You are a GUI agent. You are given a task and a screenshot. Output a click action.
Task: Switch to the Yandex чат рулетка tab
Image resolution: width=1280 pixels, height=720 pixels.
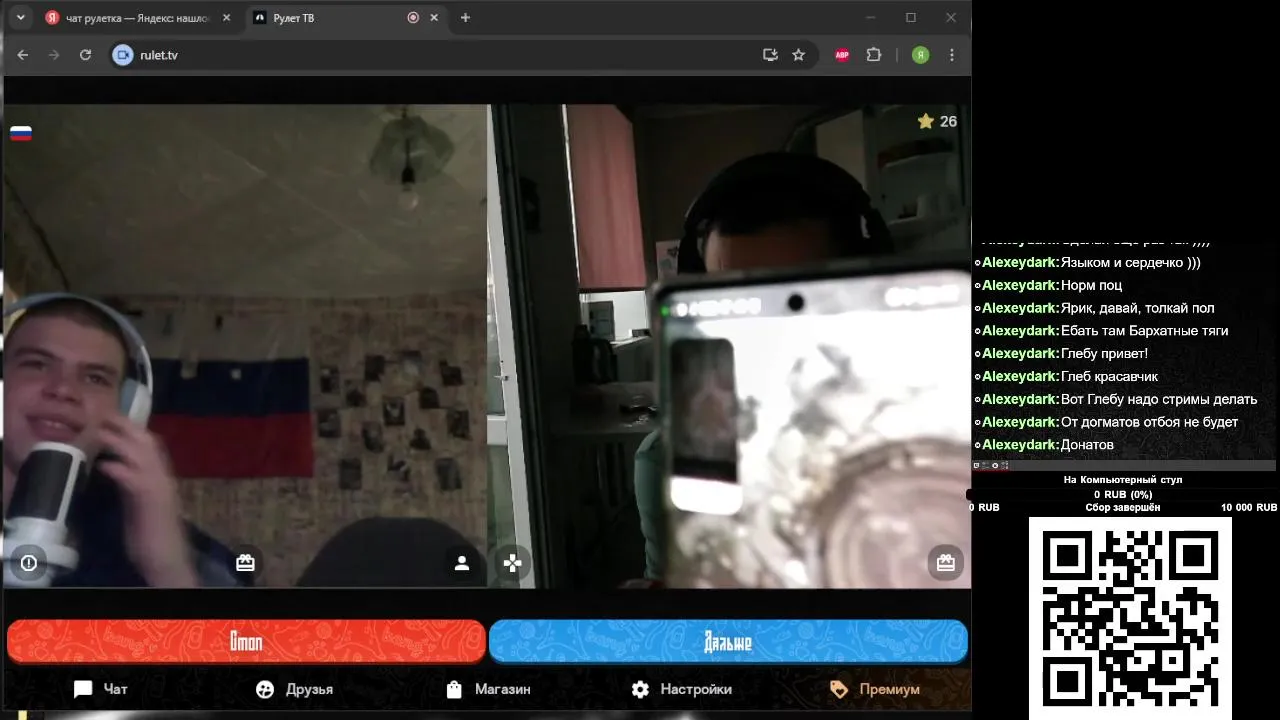[139, 18]
